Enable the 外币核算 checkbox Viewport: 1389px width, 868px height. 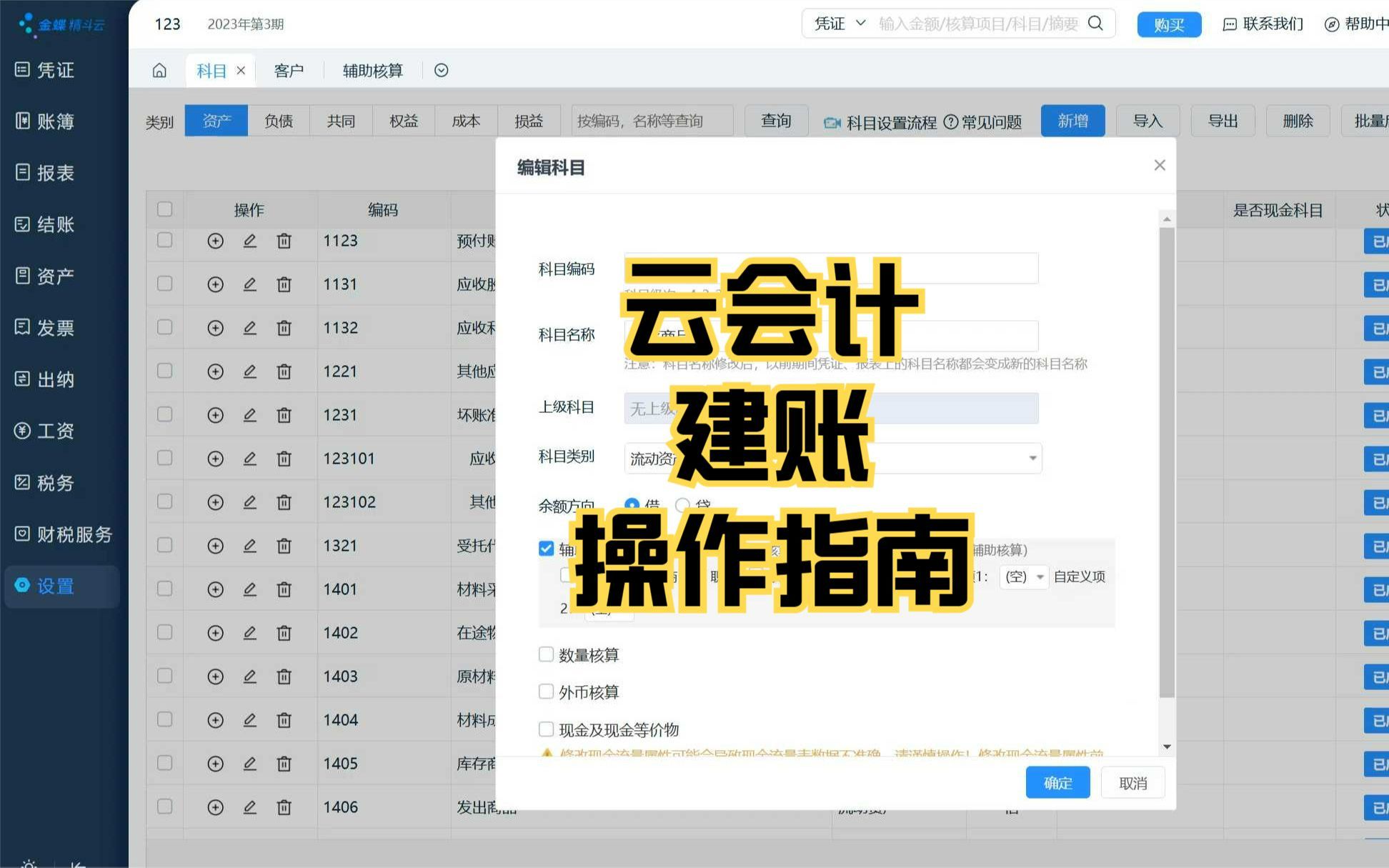pos(546,692)
